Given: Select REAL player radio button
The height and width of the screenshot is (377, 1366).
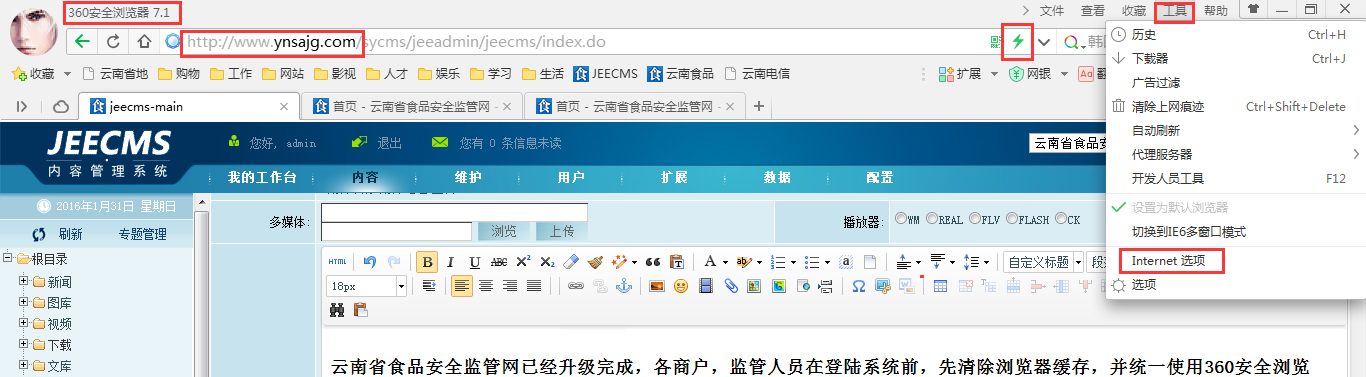Looking at the screenshot, I should click(x=932, y=219).
